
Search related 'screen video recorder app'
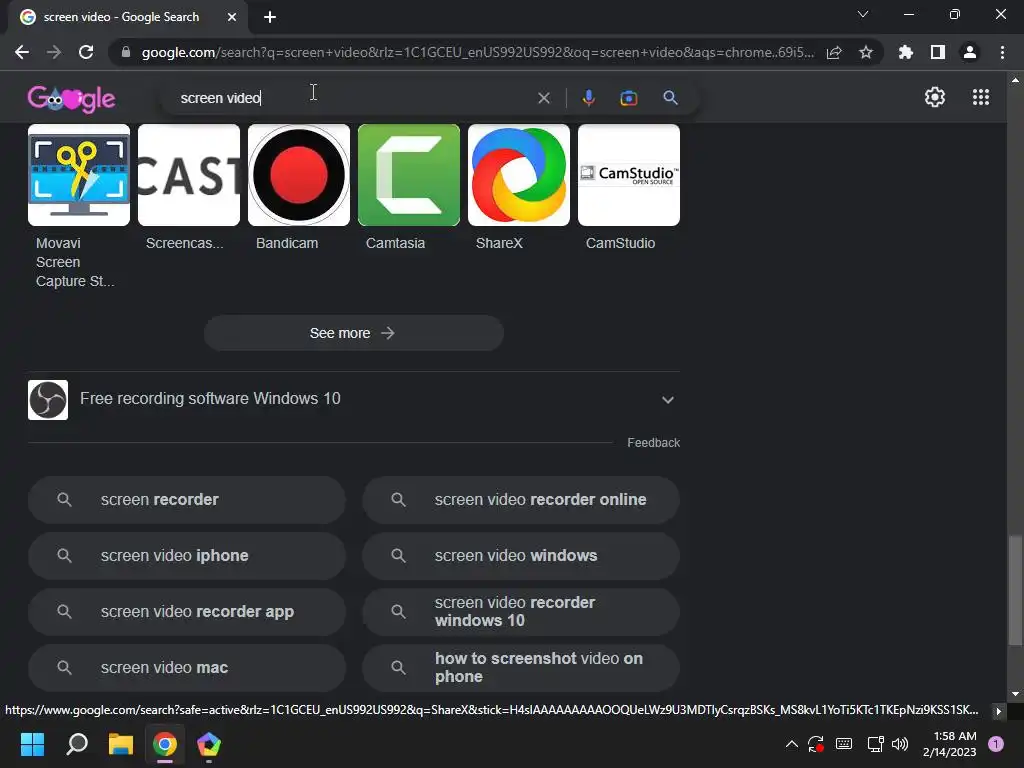pyautogui.click(x=187, y=612)
